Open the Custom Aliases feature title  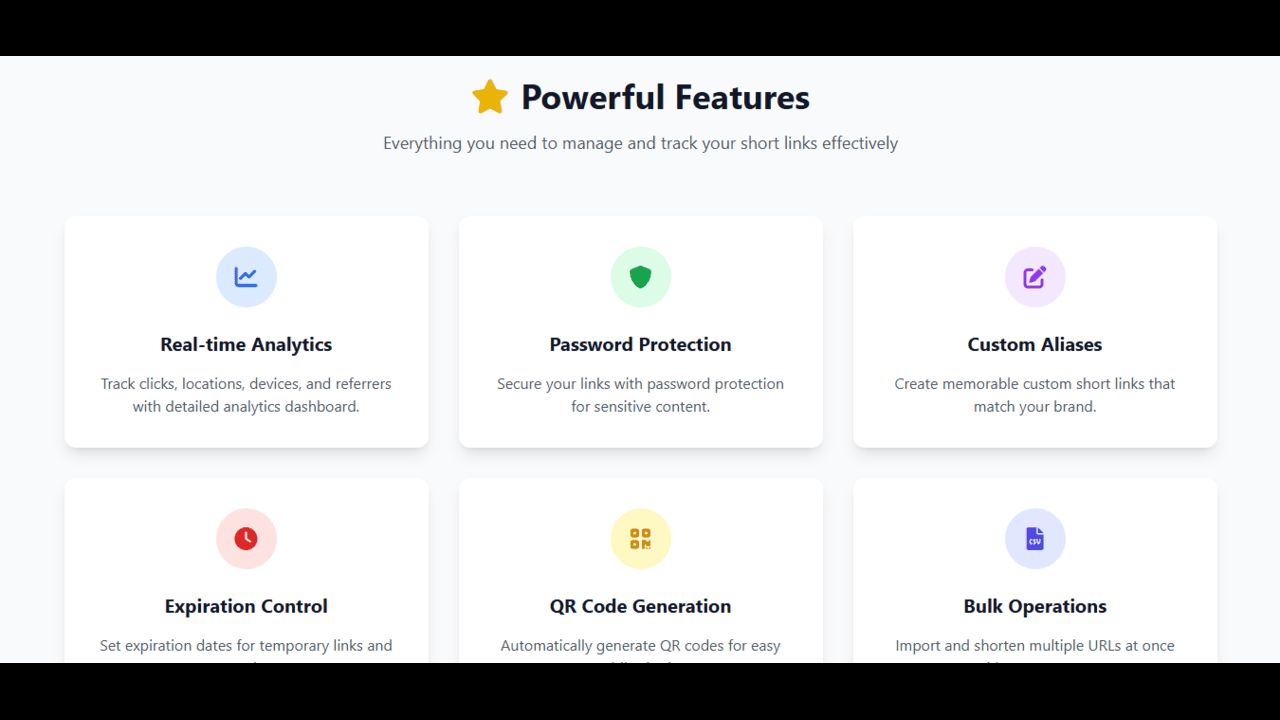point(1034,344)
